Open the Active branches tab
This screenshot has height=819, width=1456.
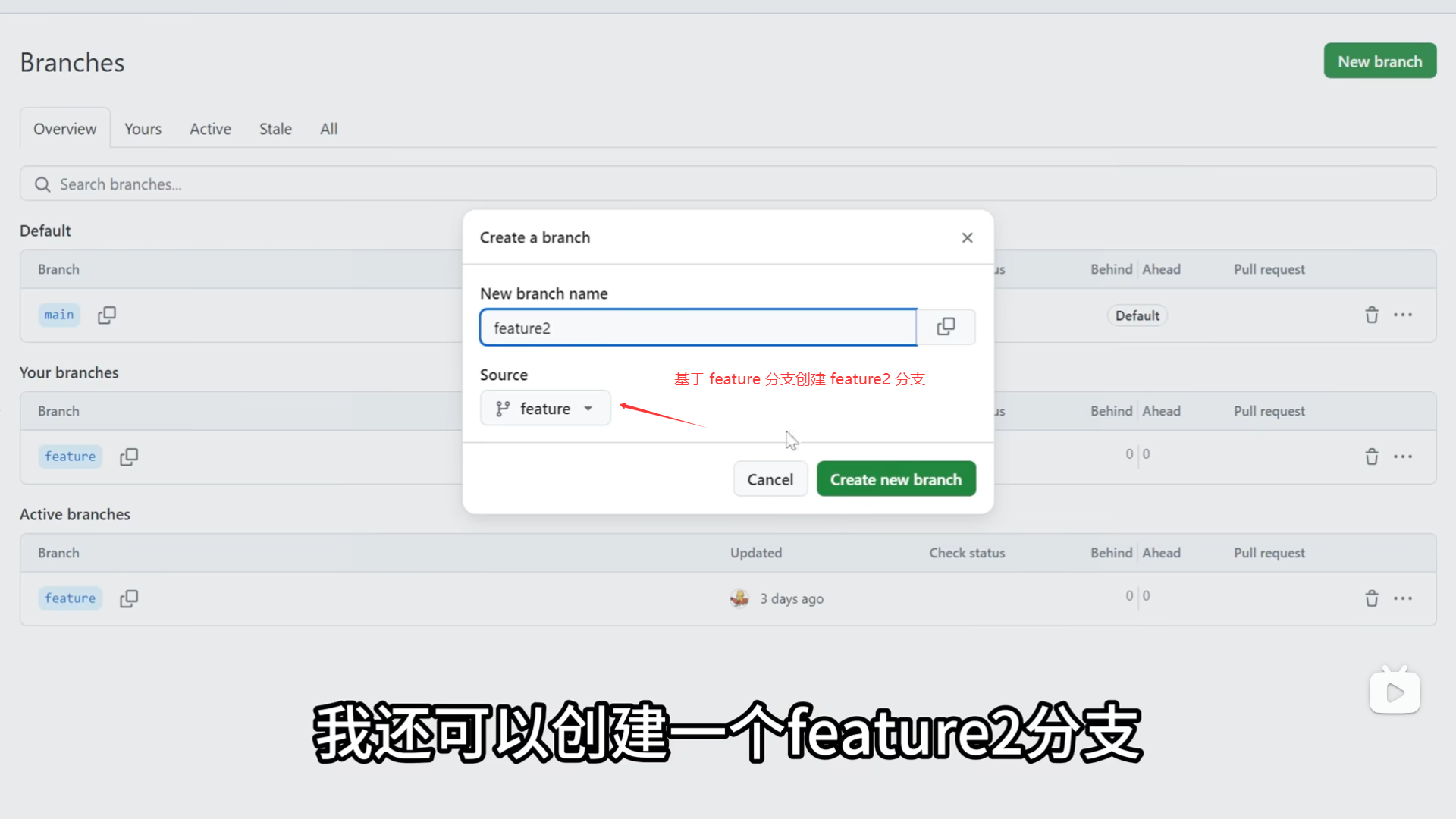click(x=210, y=129)
